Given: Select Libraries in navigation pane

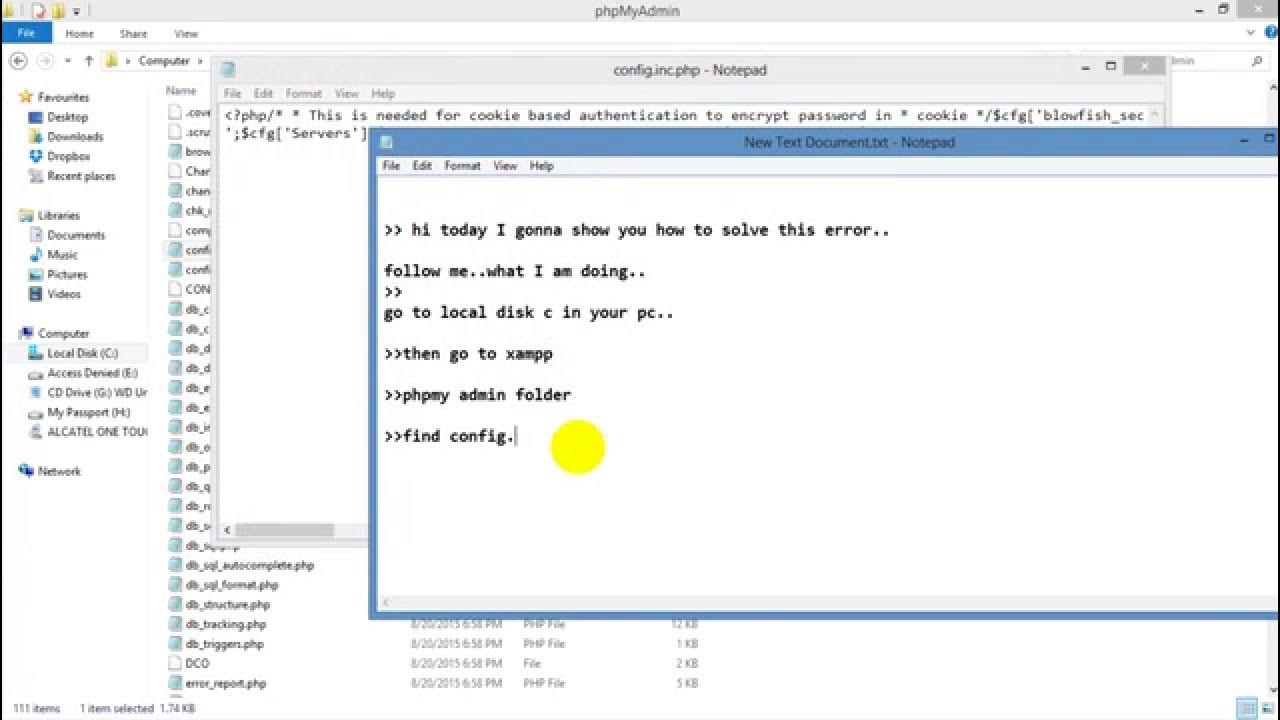Looking at the screenshot, I should (58, 215).
